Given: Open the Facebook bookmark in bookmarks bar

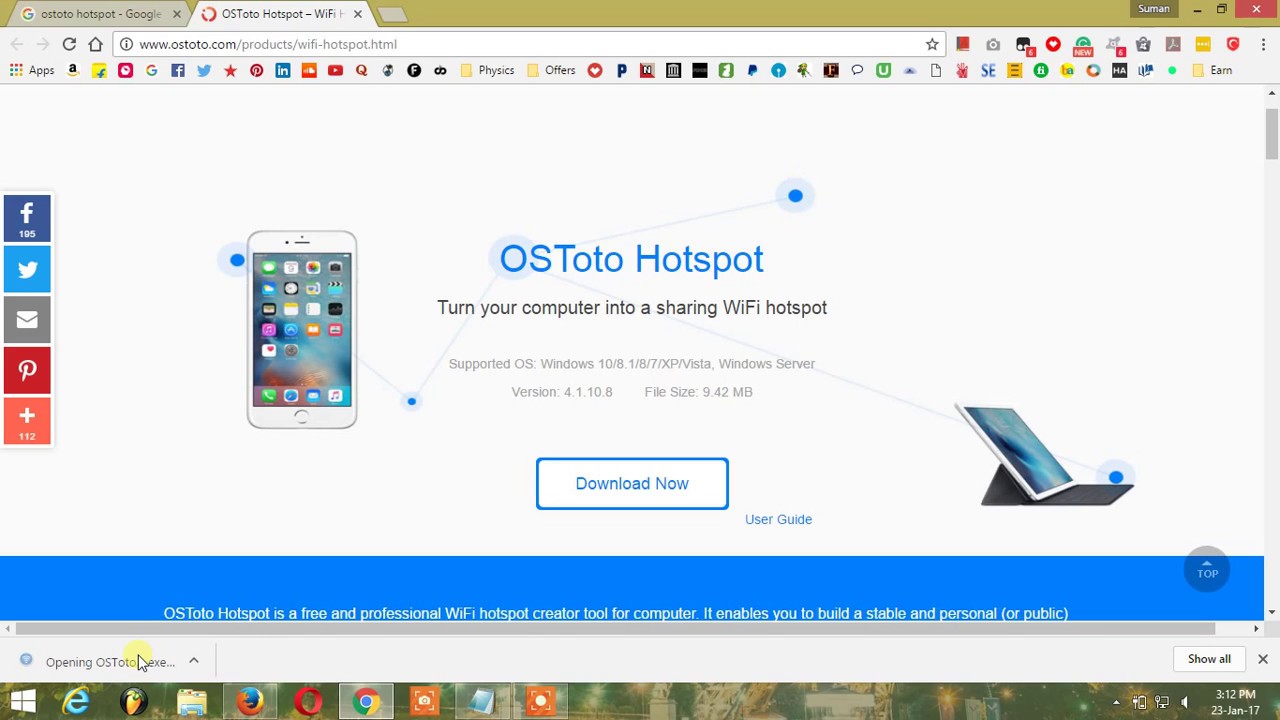Looking at the screenshot, I should tap(178, 70).
